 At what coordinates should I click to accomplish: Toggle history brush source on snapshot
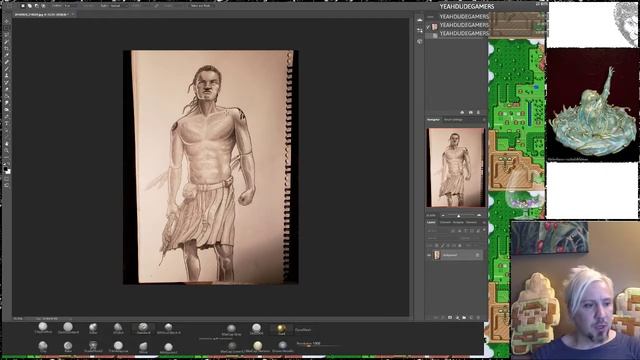[x=428, y=27]
